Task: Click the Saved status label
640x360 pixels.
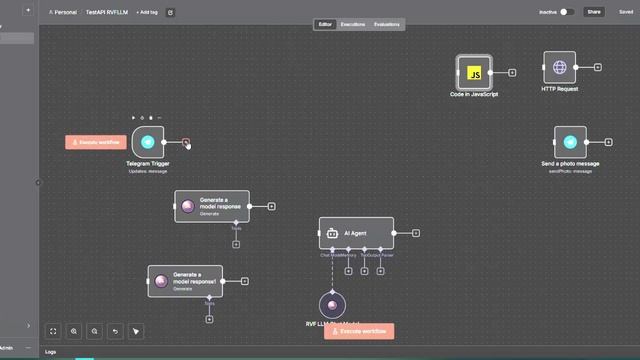Action: [x=626, y=12]
